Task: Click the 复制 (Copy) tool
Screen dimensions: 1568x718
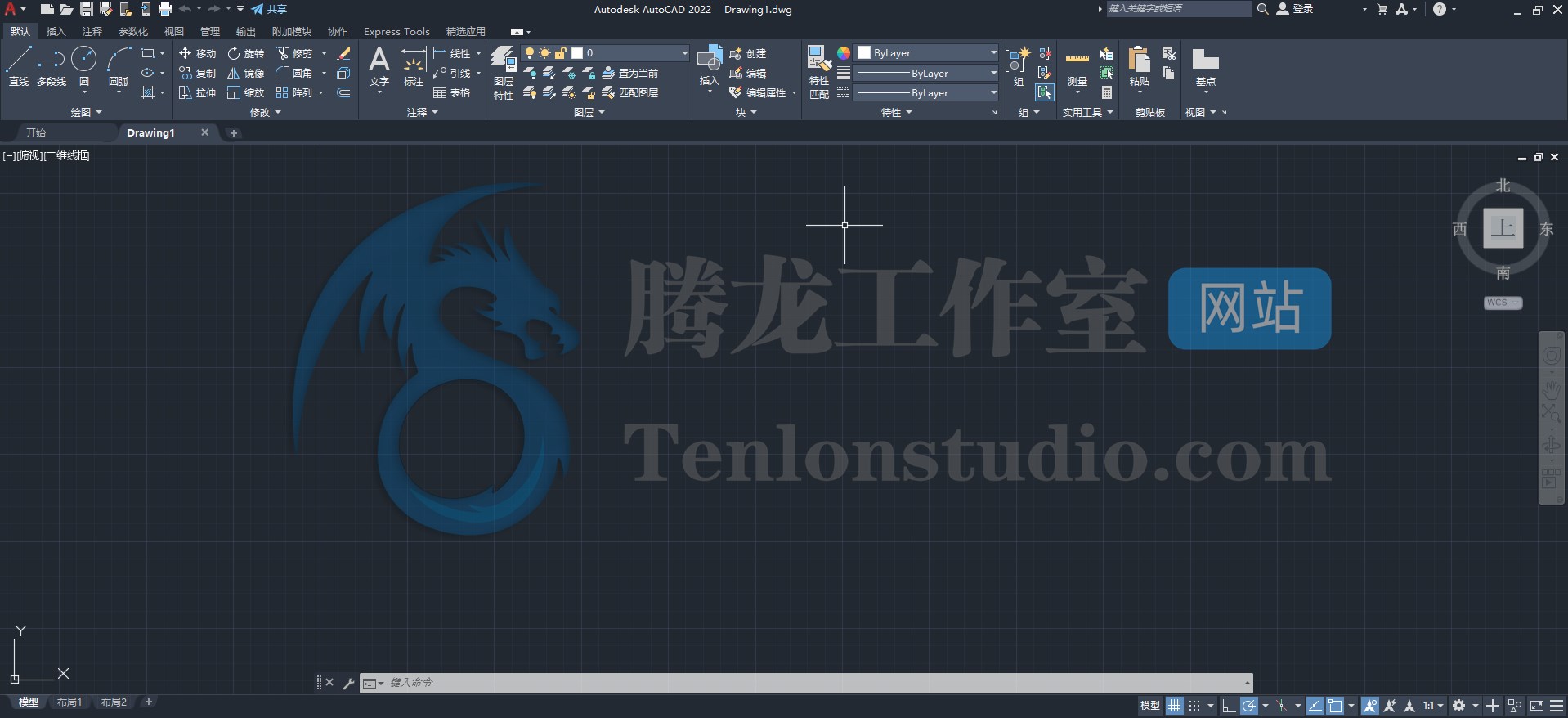Action: pos(197,73)
